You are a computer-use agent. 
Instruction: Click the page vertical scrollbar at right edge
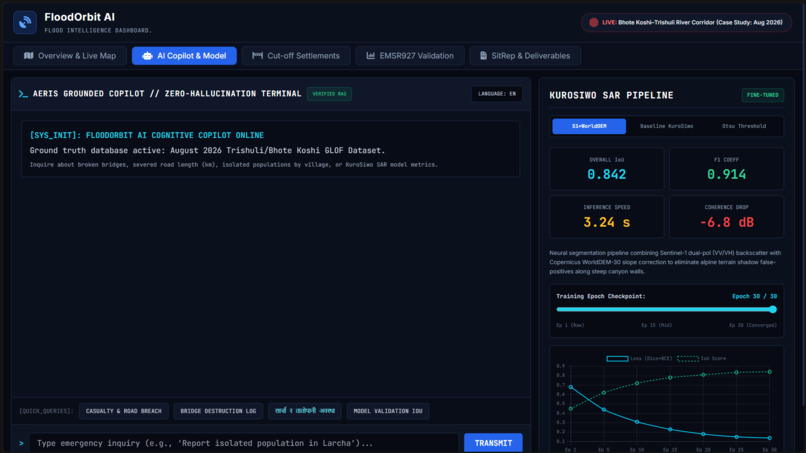coord(803,206)
